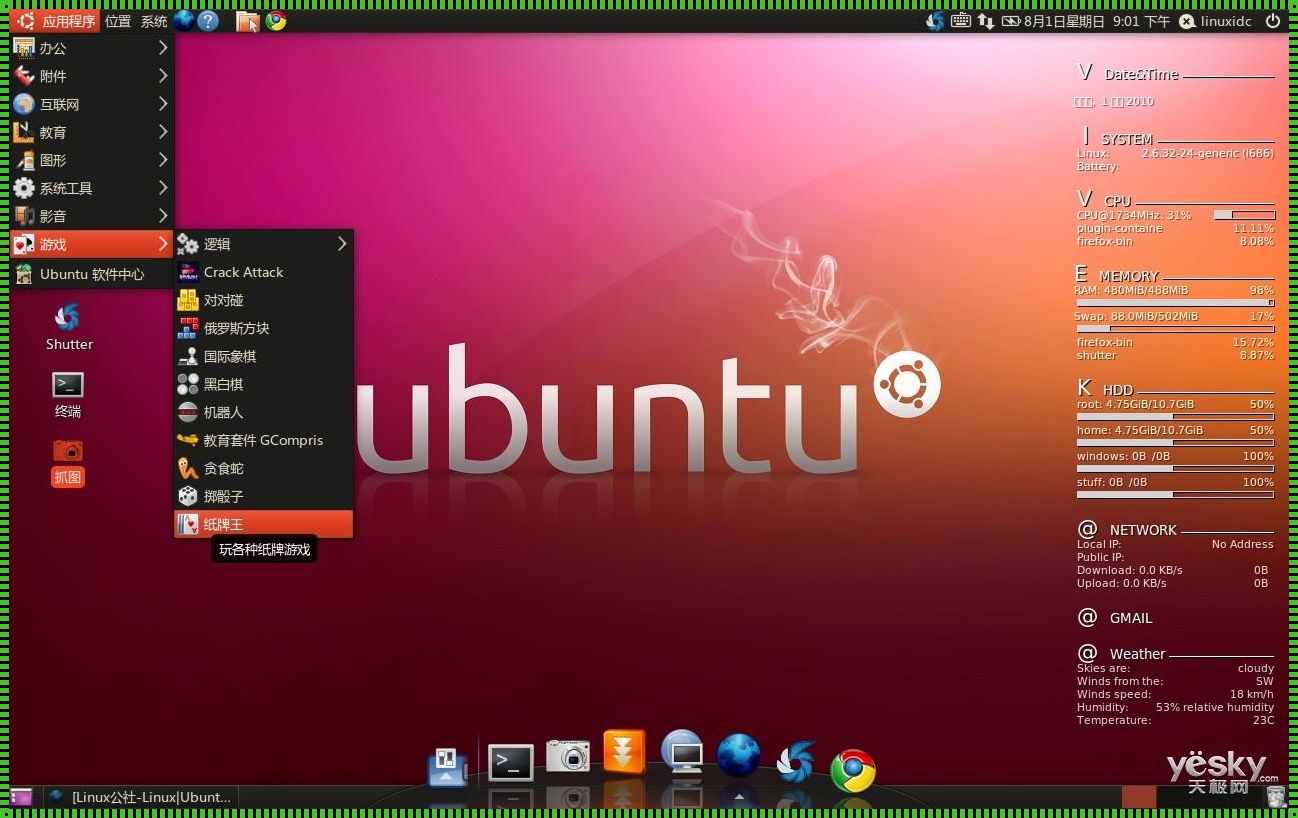Image resolution: width=1298 pixels, height=818 pixels.
Task: Expand the 互联网 internet submenu
Action: (92, 104)
